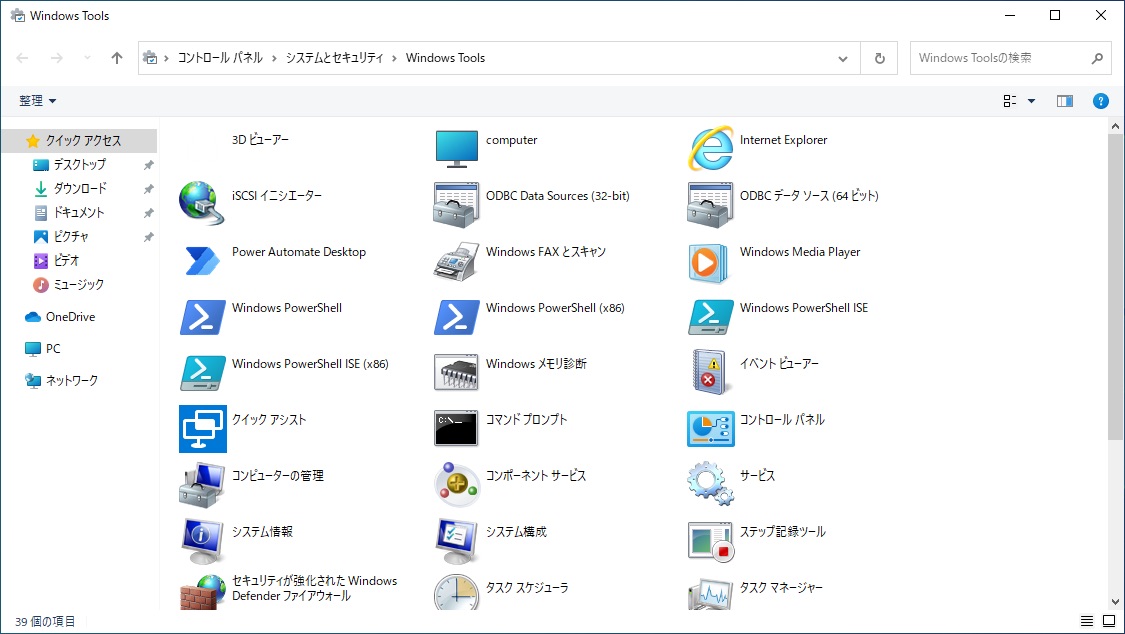
Task: Open the Windows PowerShell ISE icon
Action: (710, 317)
